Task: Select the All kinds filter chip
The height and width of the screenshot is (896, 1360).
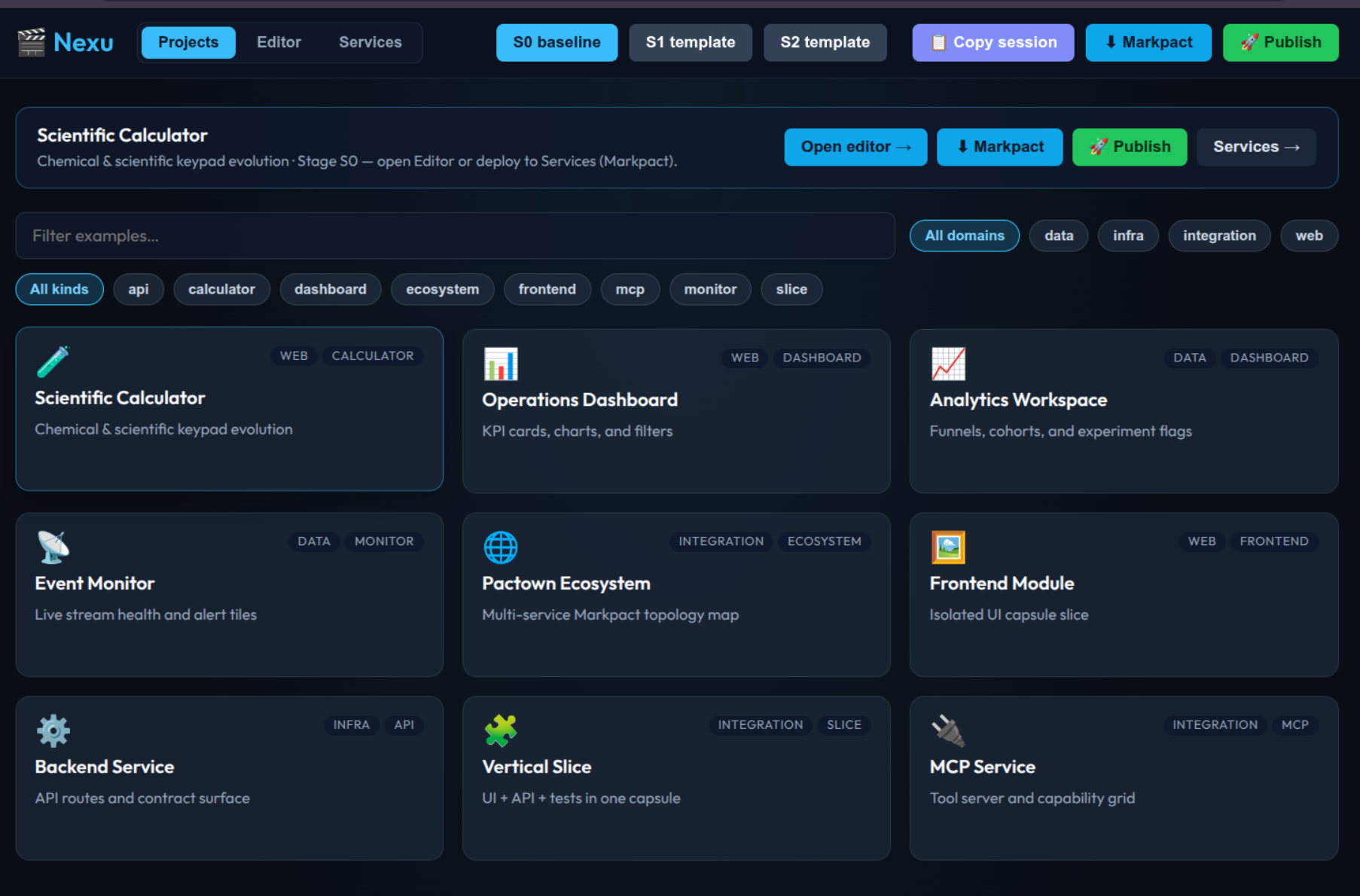Action: (x=59, y=289)
